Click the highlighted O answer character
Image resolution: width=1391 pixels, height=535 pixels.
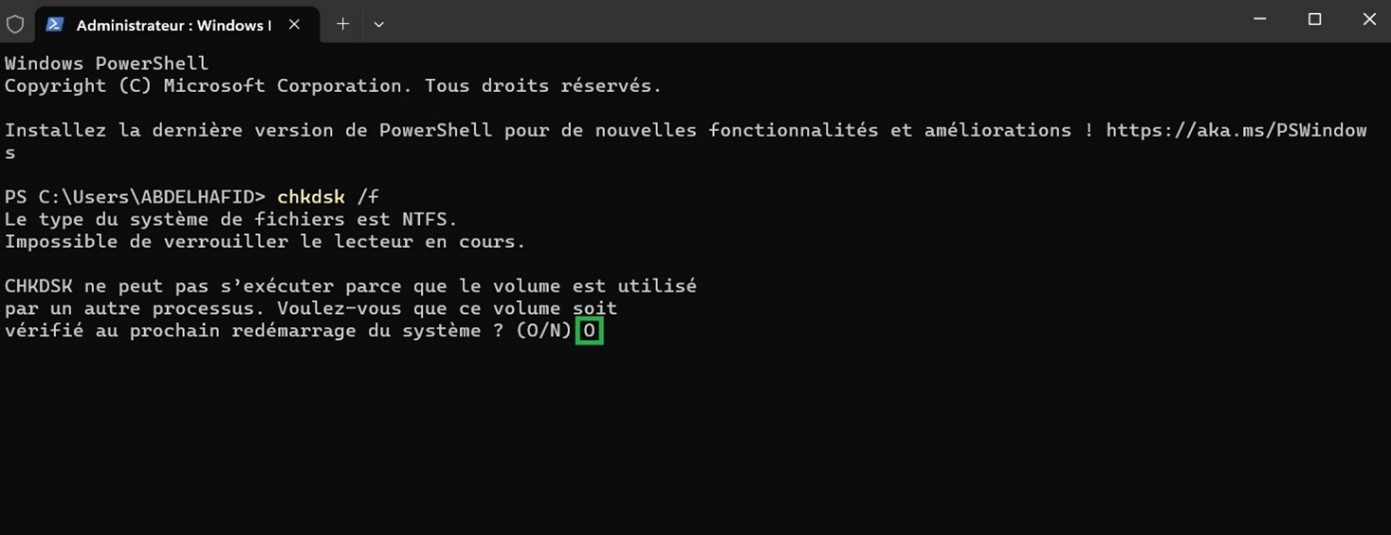589,331
